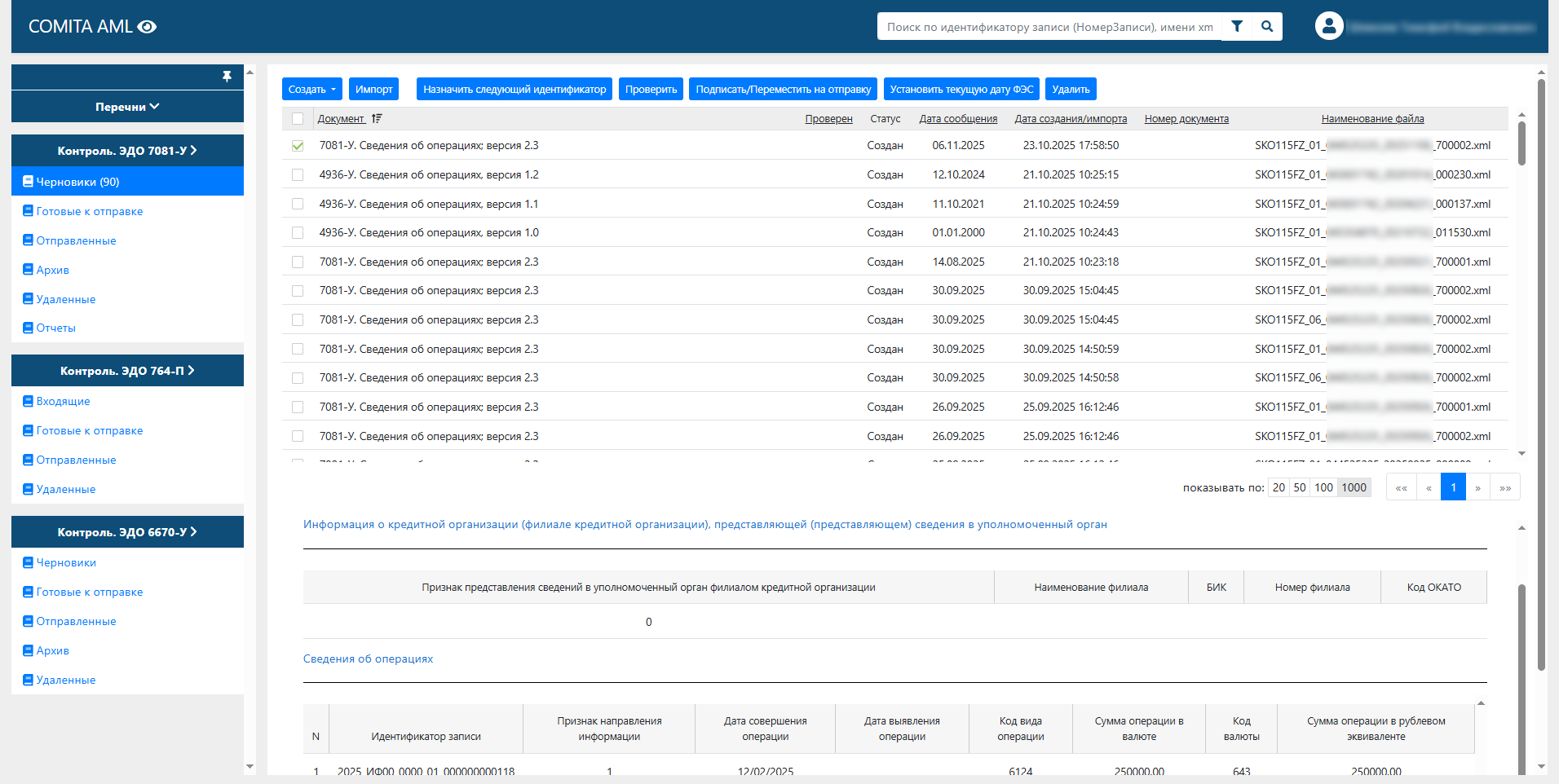Go to the last page with »» arrow
Image resolution: width=1559 pixels, height=784 pixels.
click(x=1505, y=487)
